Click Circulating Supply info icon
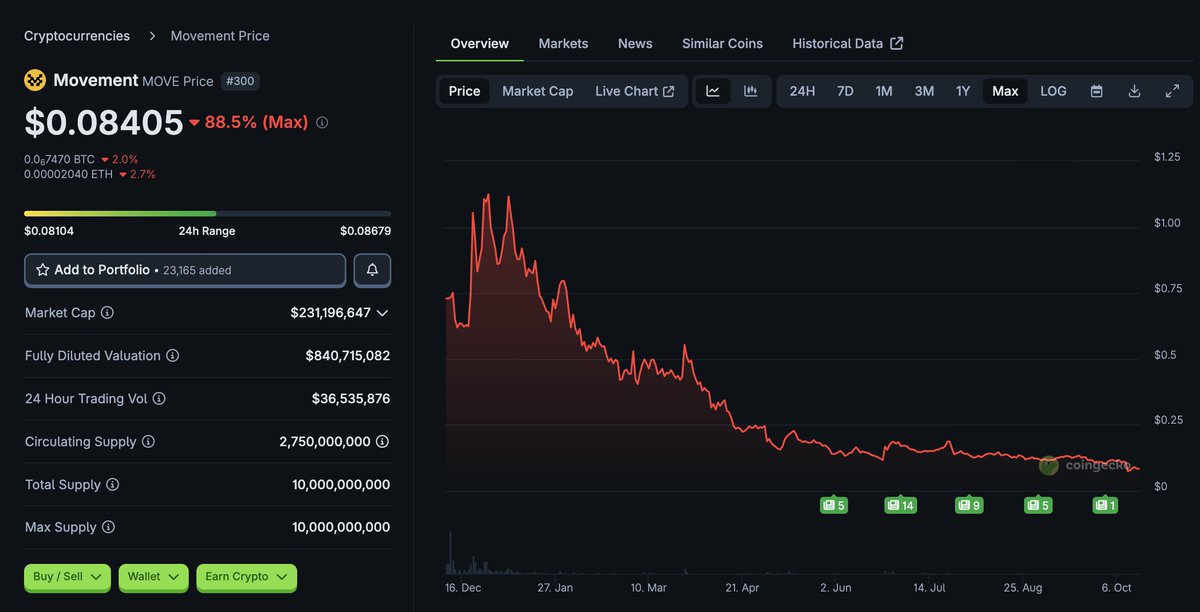 [x=148, y=442]
